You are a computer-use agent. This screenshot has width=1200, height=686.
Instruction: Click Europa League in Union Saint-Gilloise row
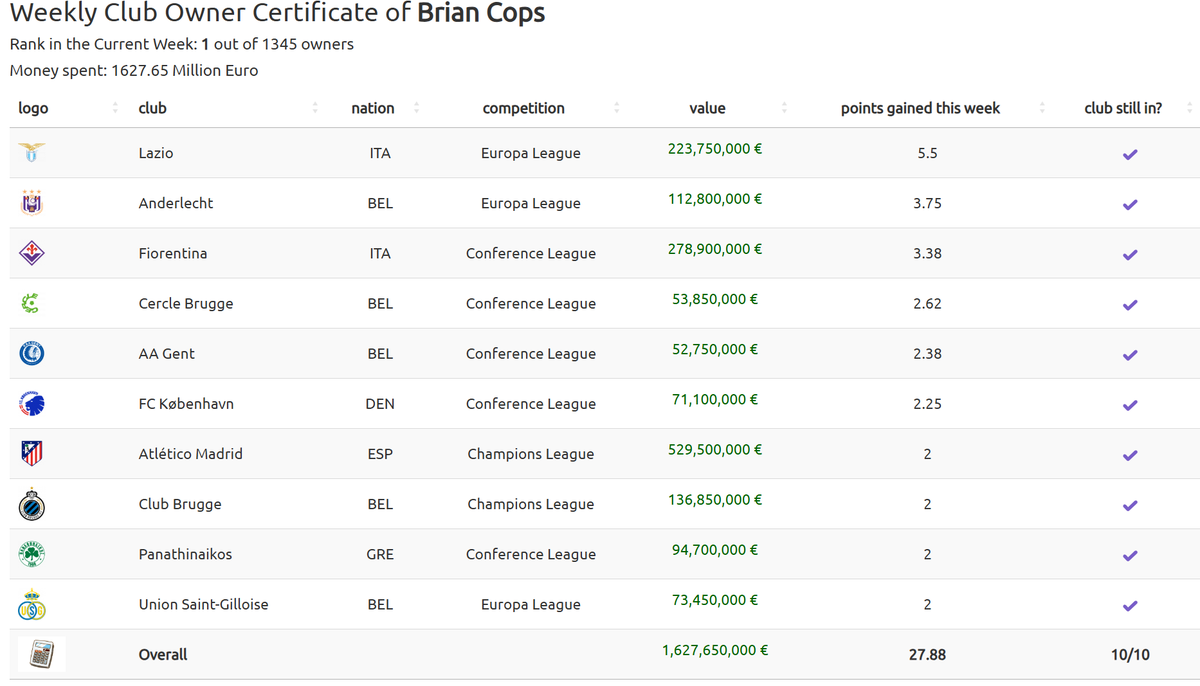[531, 604]
